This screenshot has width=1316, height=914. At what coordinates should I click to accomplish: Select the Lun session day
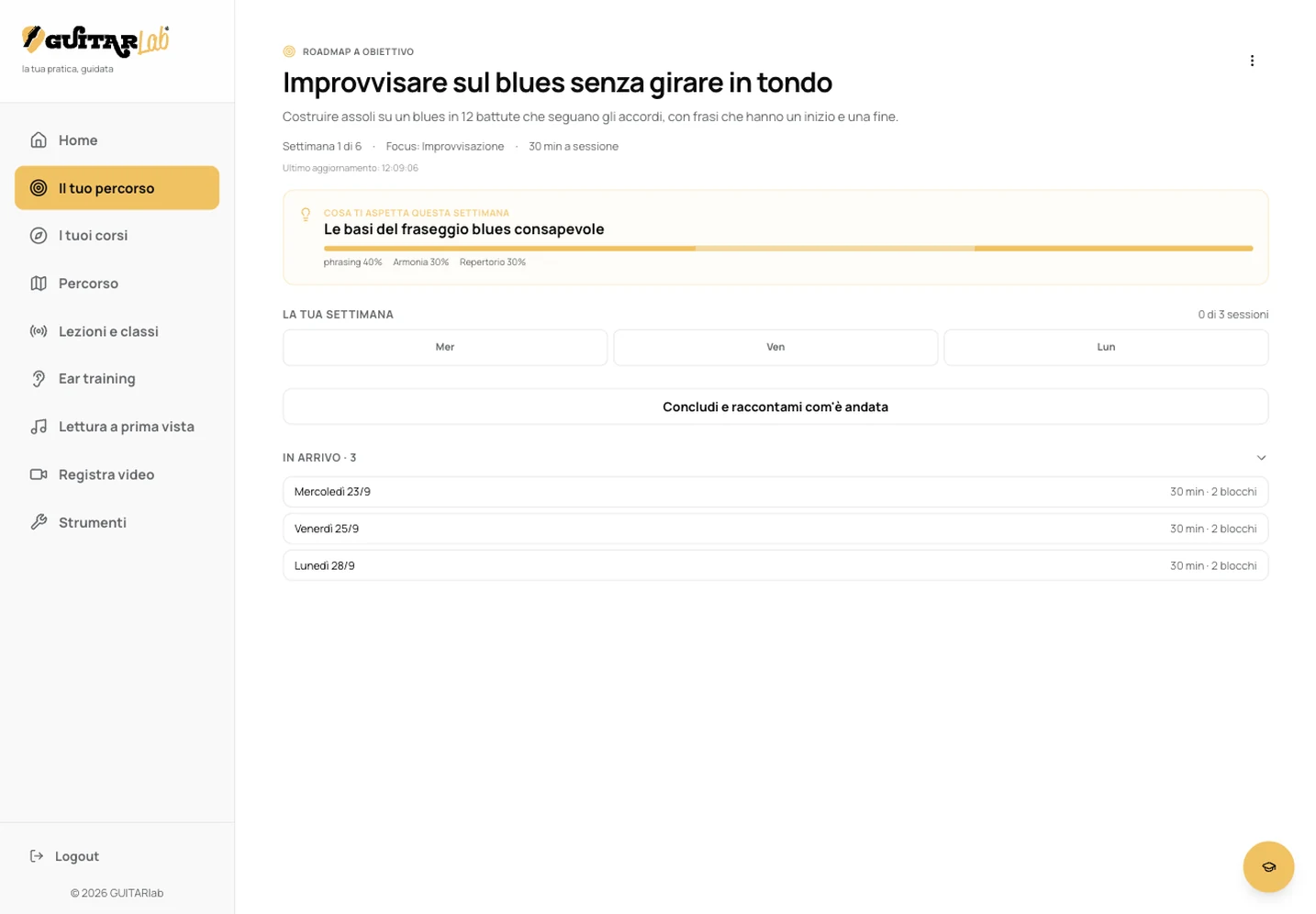(1106, 348)
